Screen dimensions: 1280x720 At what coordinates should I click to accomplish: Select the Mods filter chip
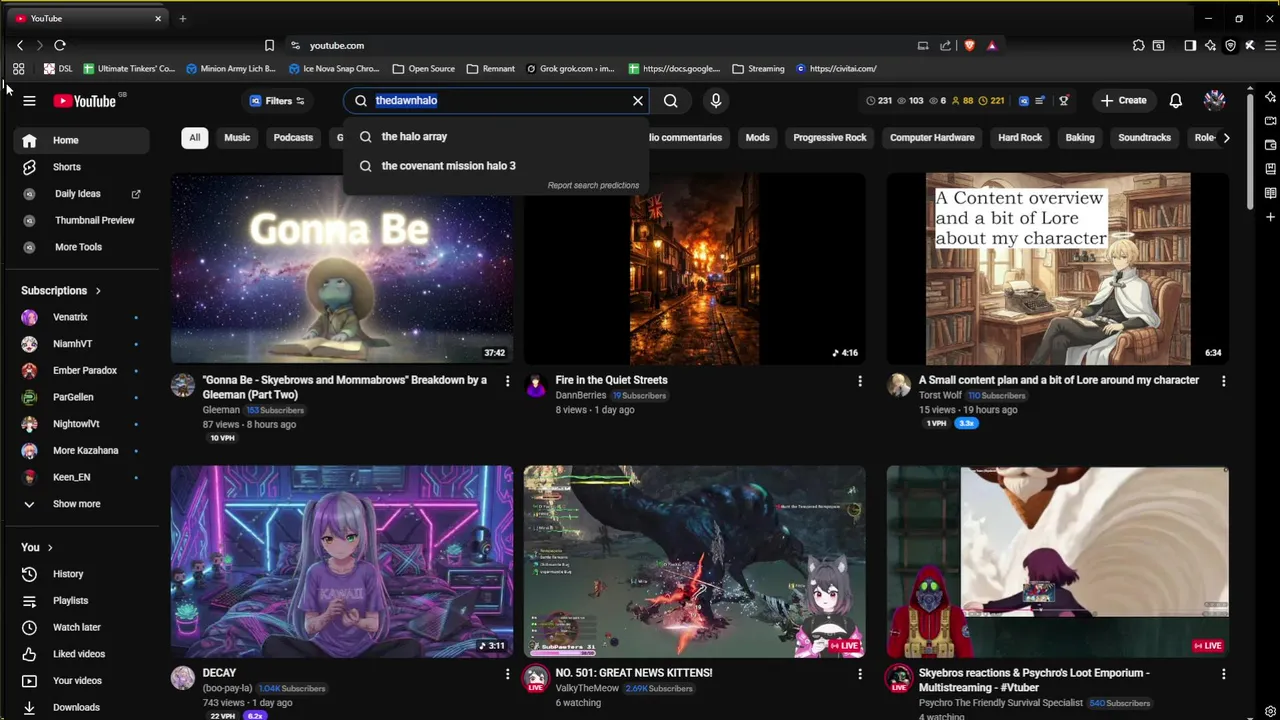click(x=757, y=138)
